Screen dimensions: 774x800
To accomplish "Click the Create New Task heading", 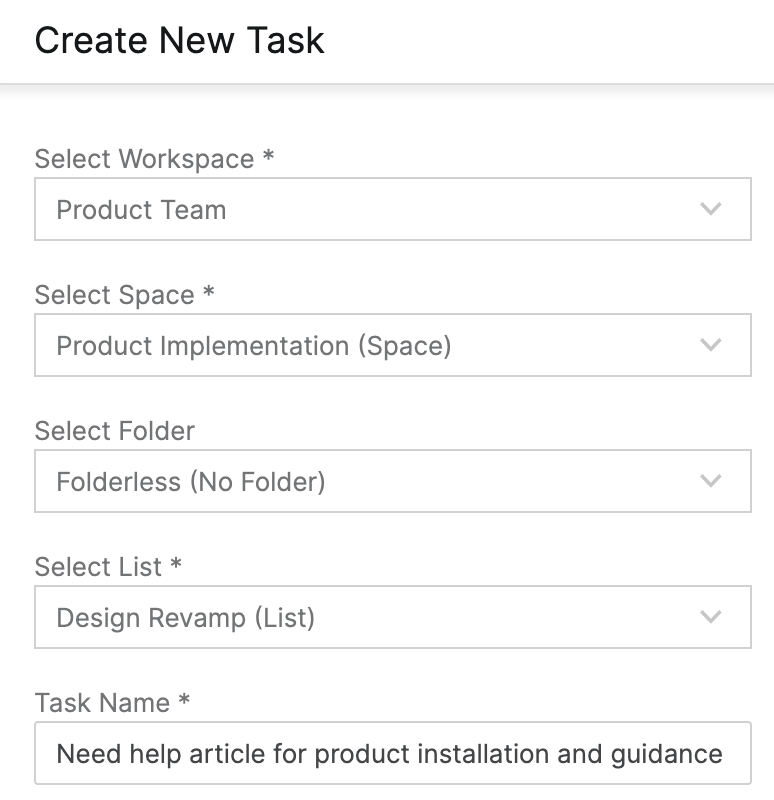I will point(180,41).
